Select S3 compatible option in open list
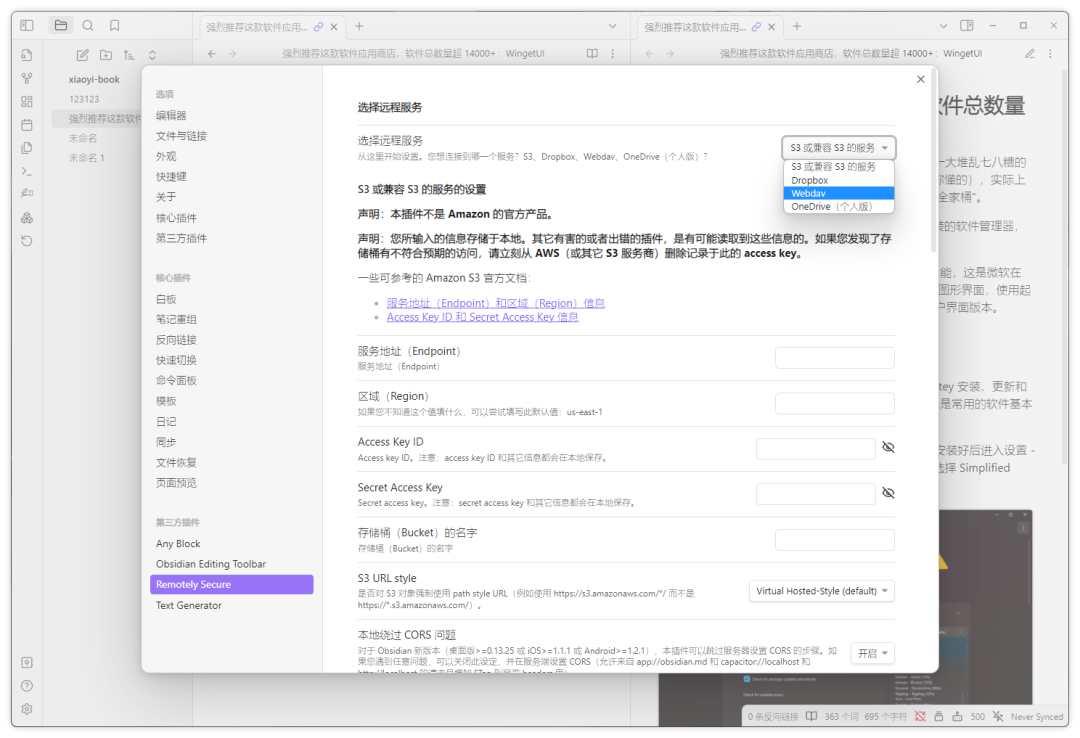This screenshot has height=738, width=1080. (838, 167)
